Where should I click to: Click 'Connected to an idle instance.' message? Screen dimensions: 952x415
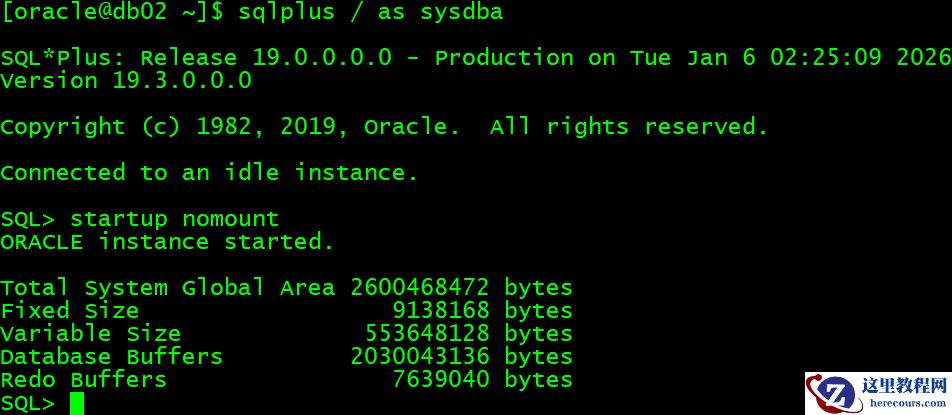(x=209, y=173)
